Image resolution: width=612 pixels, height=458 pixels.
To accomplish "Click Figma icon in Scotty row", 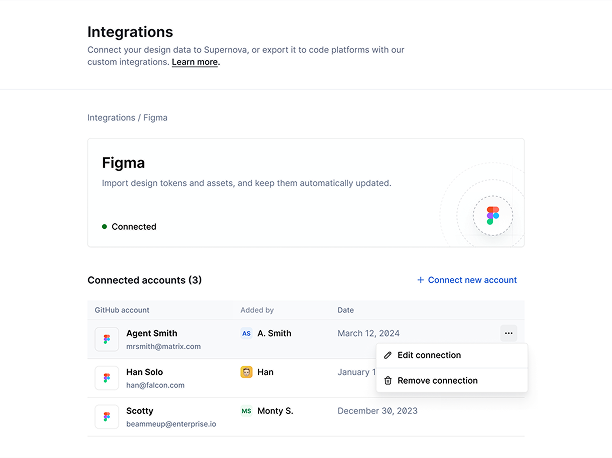I will (107, 417).
